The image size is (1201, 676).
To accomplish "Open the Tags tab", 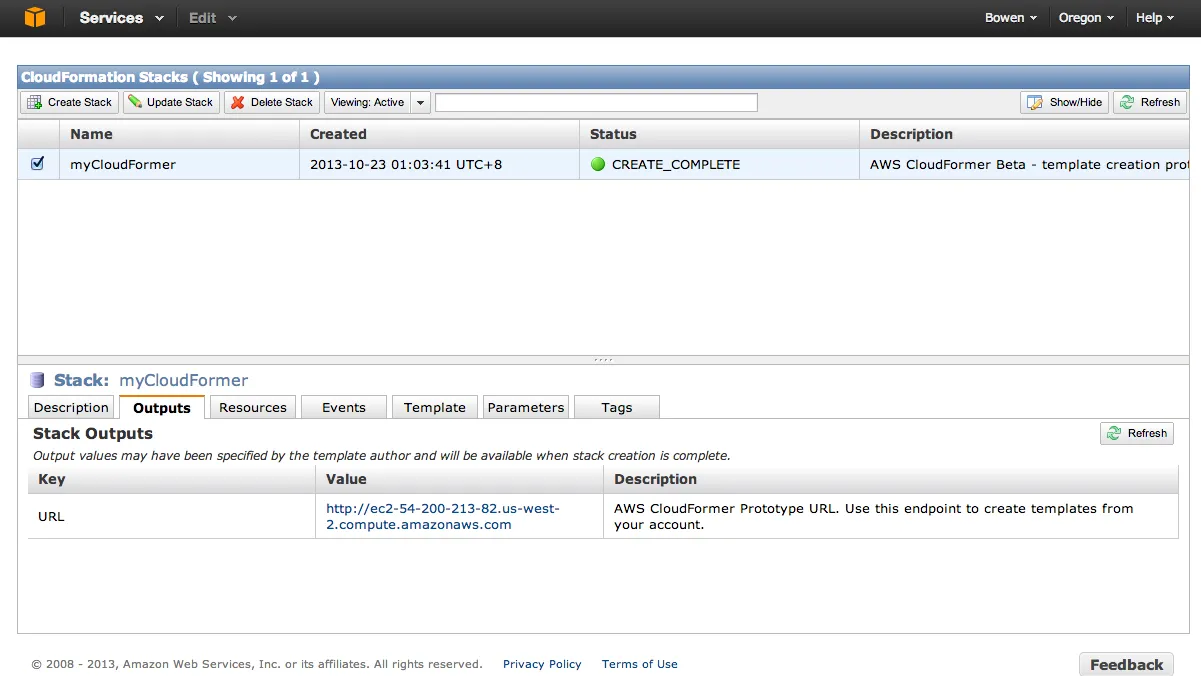I will tap(617, 407).
